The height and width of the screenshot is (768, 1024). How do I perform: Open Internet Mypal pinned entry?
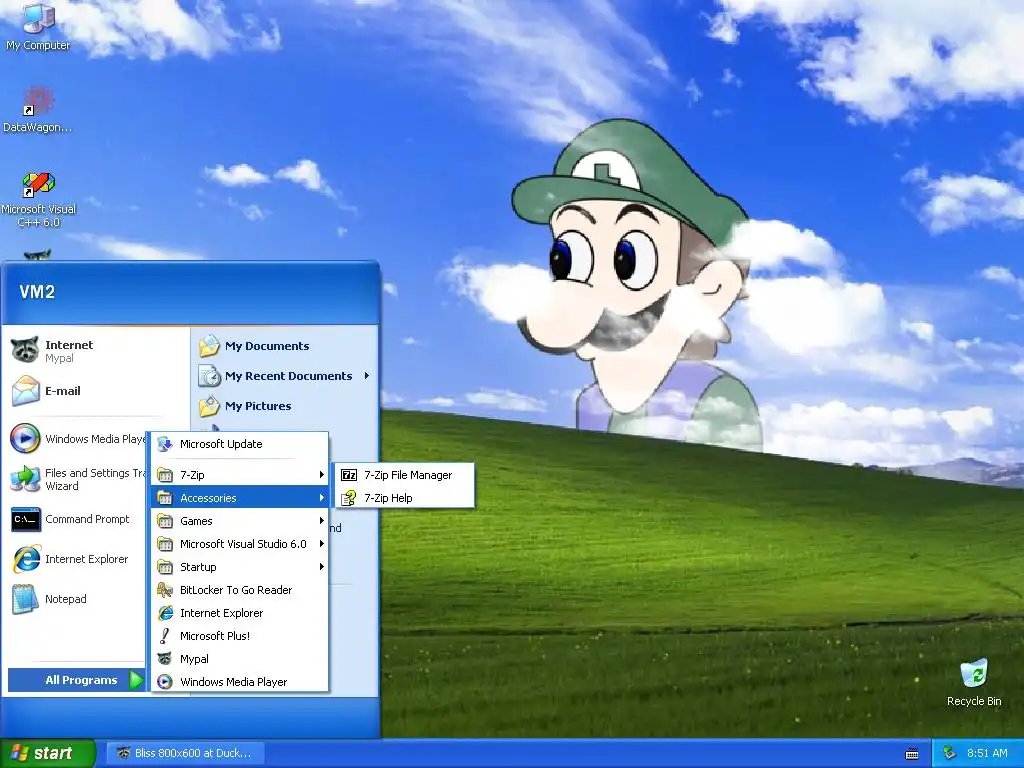point(96,351)
